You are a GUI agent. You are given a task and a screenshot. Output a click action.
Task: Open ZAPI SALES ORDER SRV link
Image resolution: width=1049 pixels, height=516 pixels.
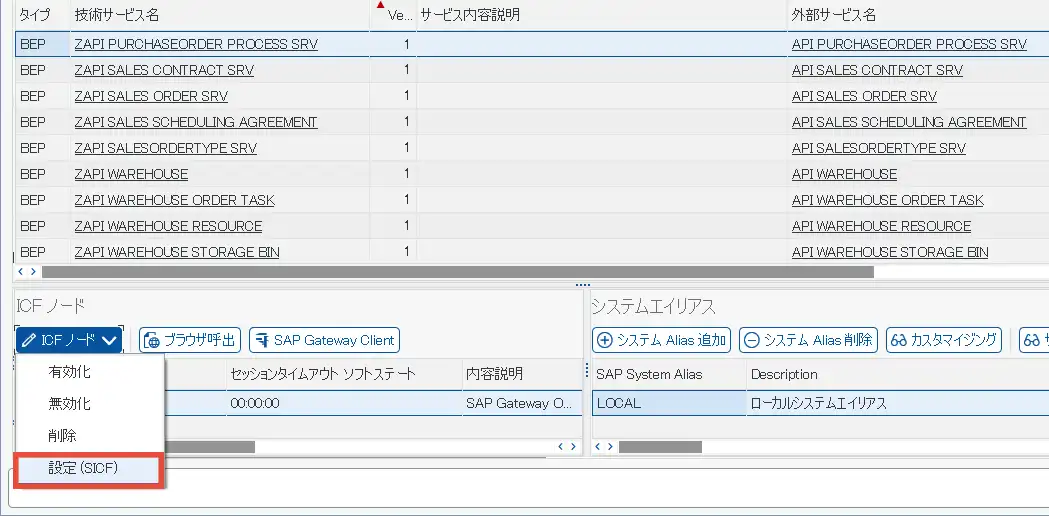(151, 96)
